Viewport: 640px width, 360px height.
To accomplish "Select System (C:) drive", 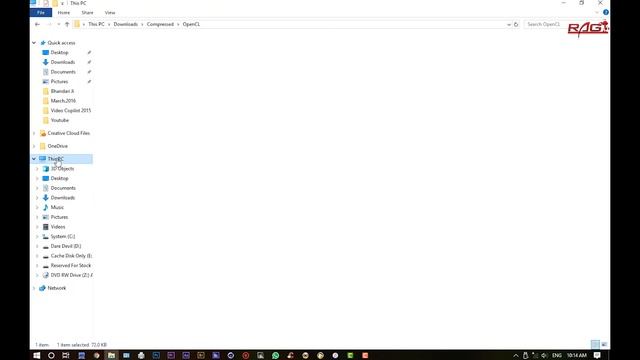I will [x=63, y=236].
